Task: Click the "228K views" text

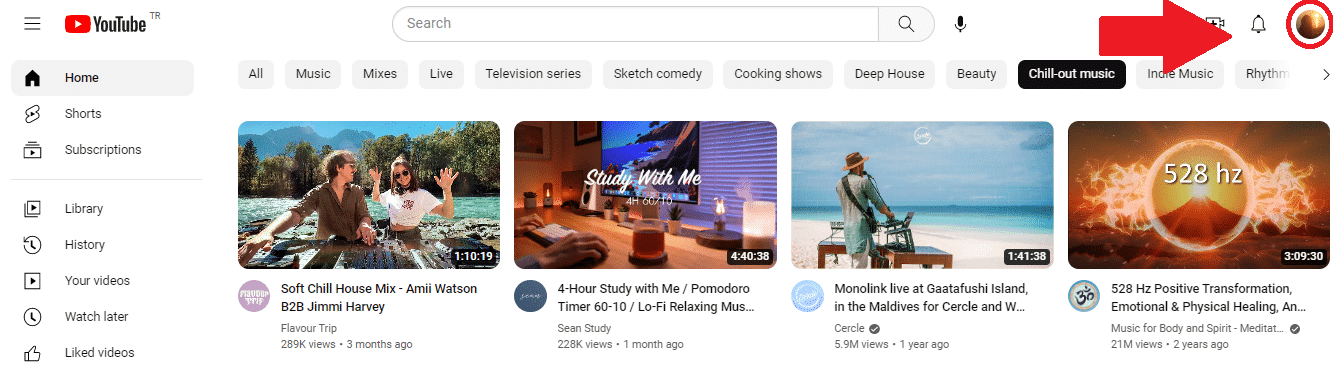Action: point(585,344)
